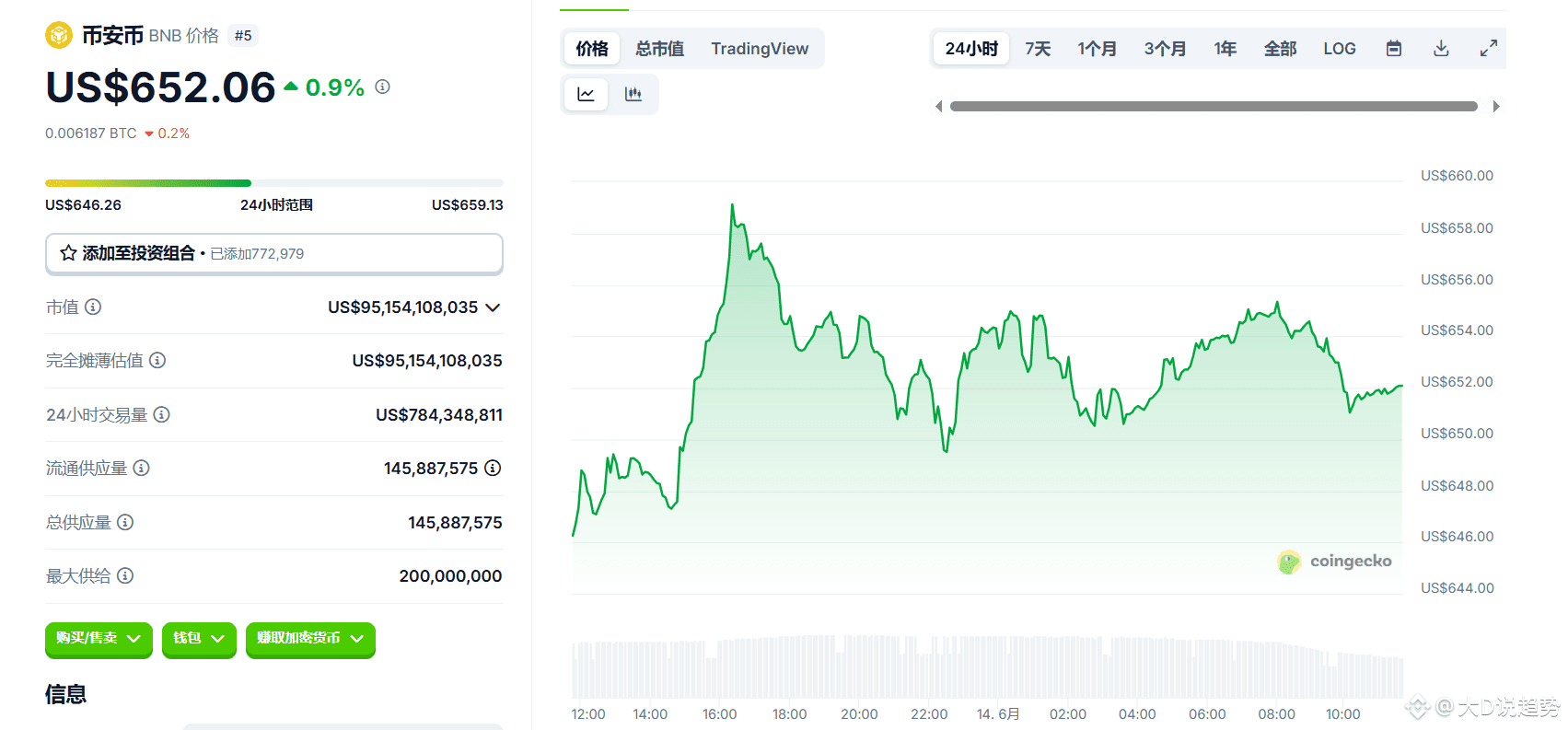This screenshot has height=730, width=1568.
Task: Expand market cap dropdown chevron
Action: [493, 307]
